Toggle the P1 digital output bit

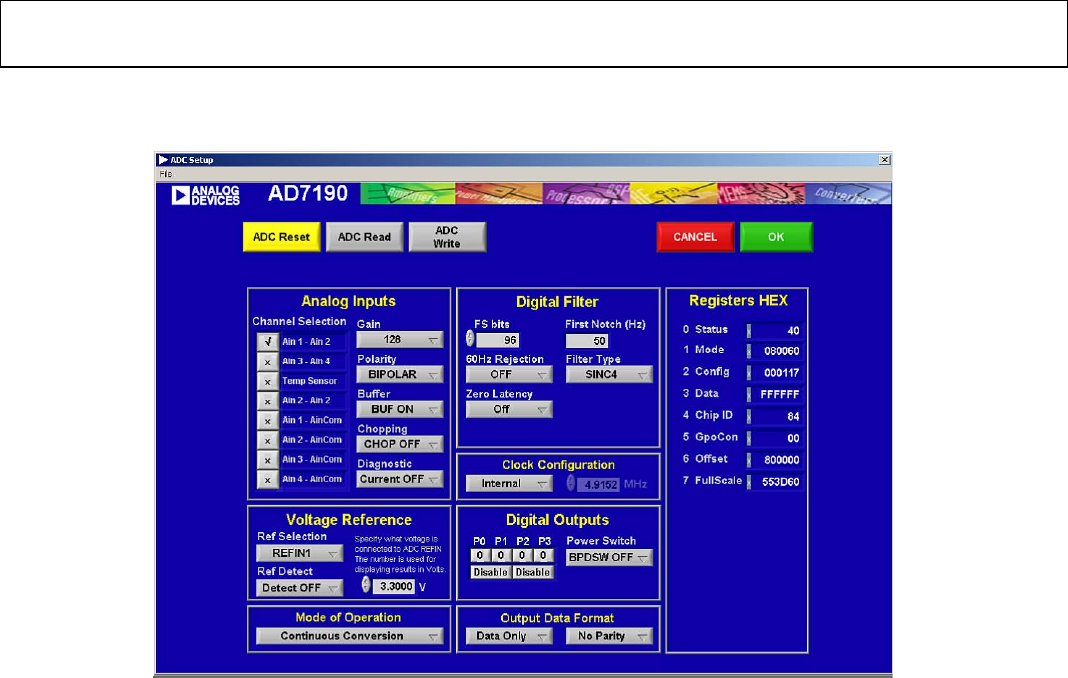(x=501, y=555)
